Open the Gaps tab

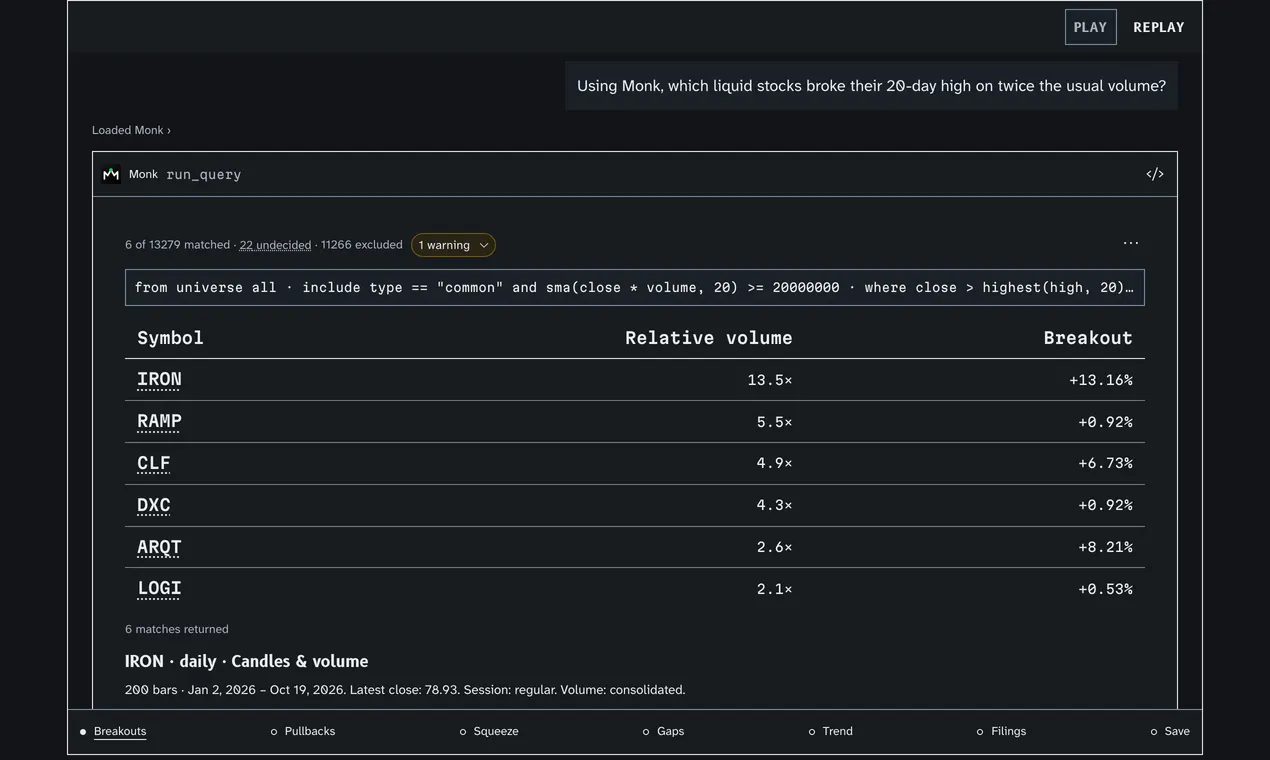tap(664, 731)
